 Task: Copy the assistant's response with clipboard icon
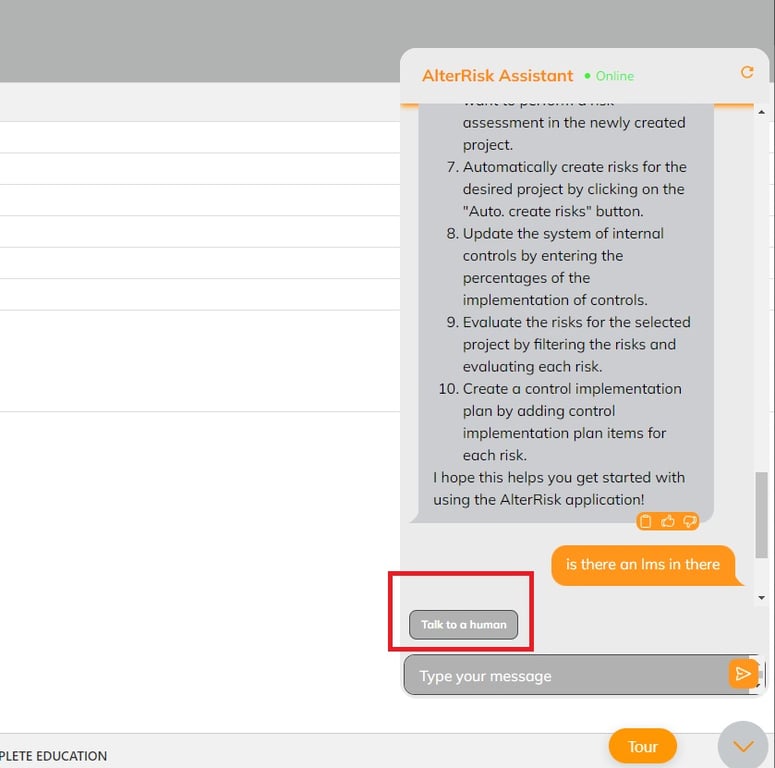click(x=646, y=521)
